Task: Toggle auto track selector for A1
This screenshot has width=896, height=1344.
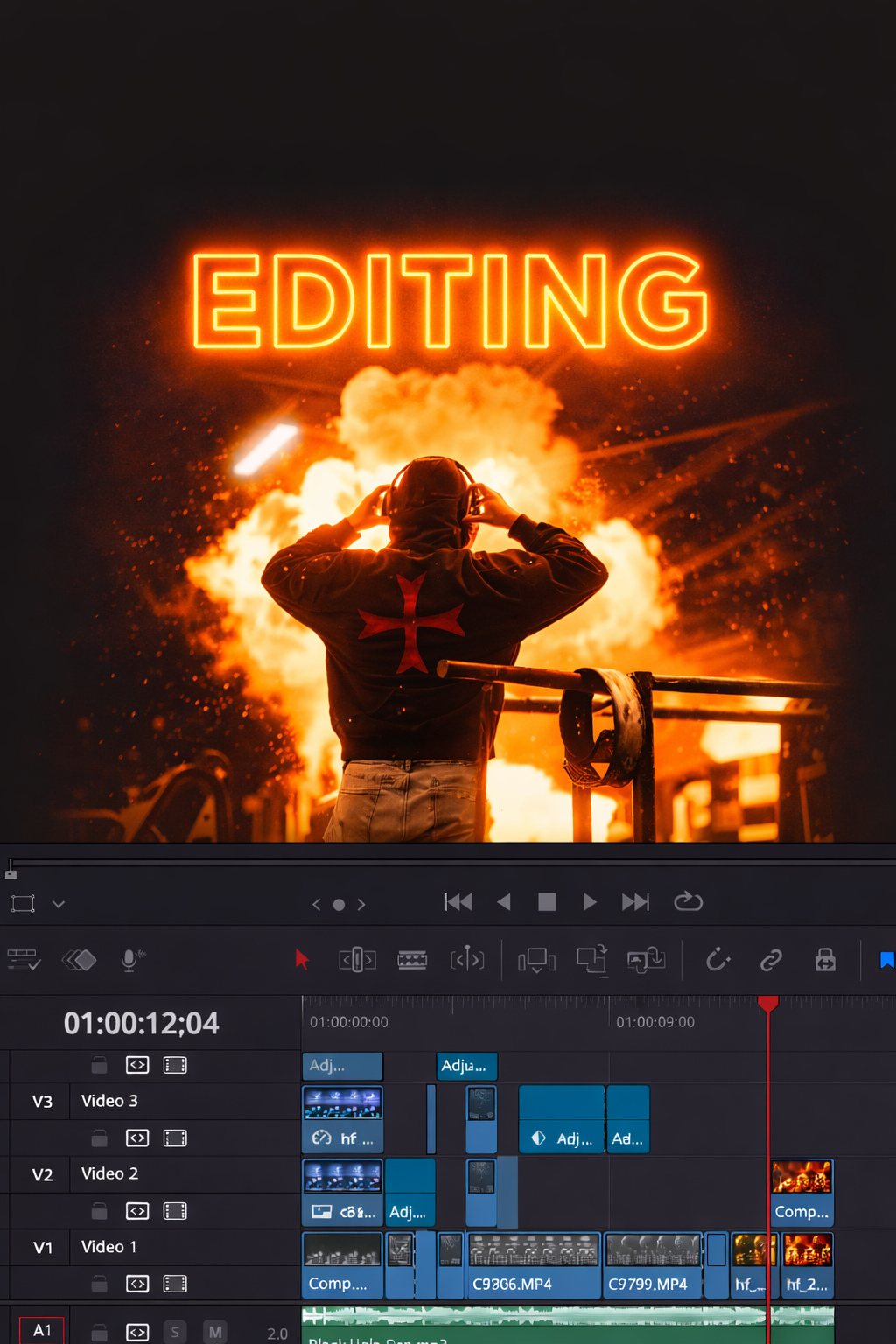Action: (x=137, y=1333)
